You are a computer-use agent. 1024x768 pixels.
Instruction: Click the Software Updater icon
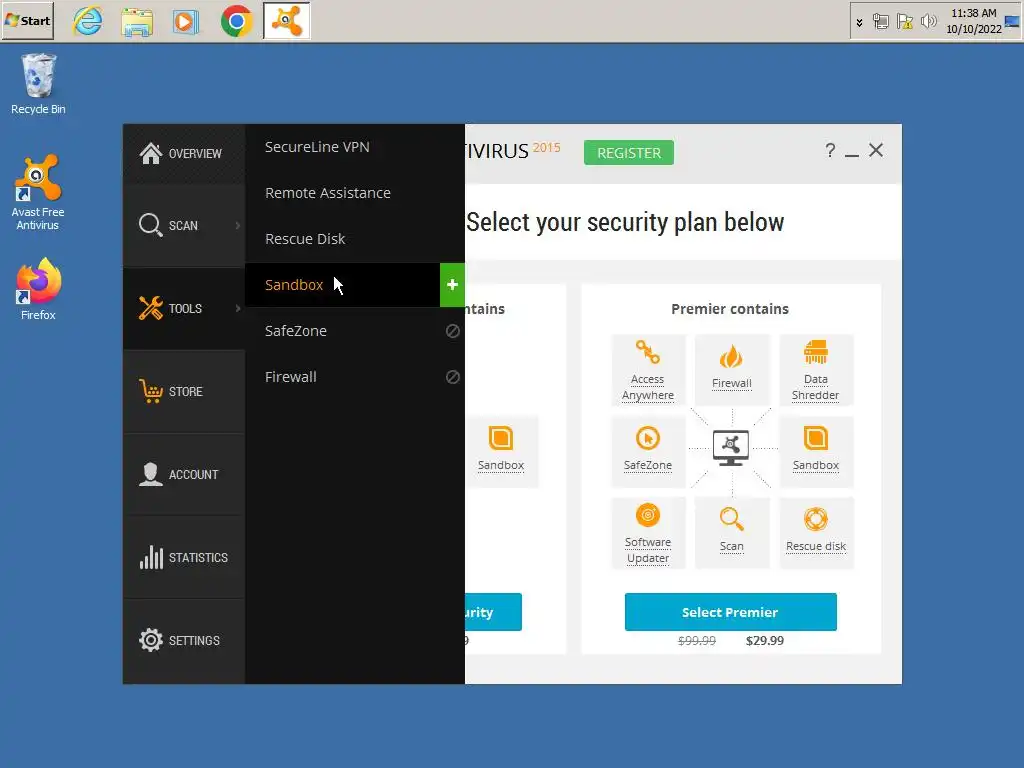(648, 515)
